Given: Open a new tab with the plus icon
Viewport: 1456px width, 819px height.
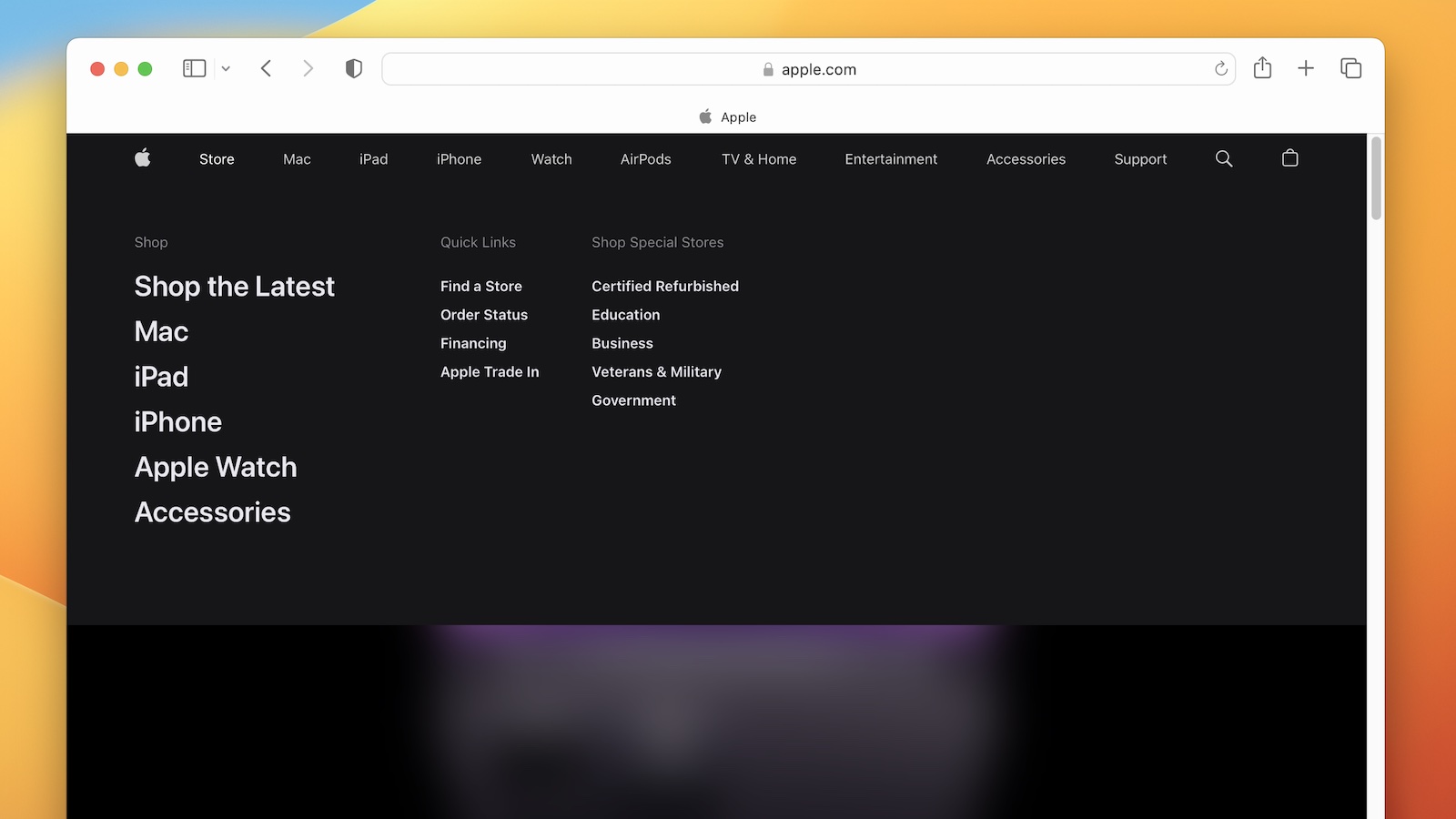Looking at the screenshot, I should point(1306,67).
